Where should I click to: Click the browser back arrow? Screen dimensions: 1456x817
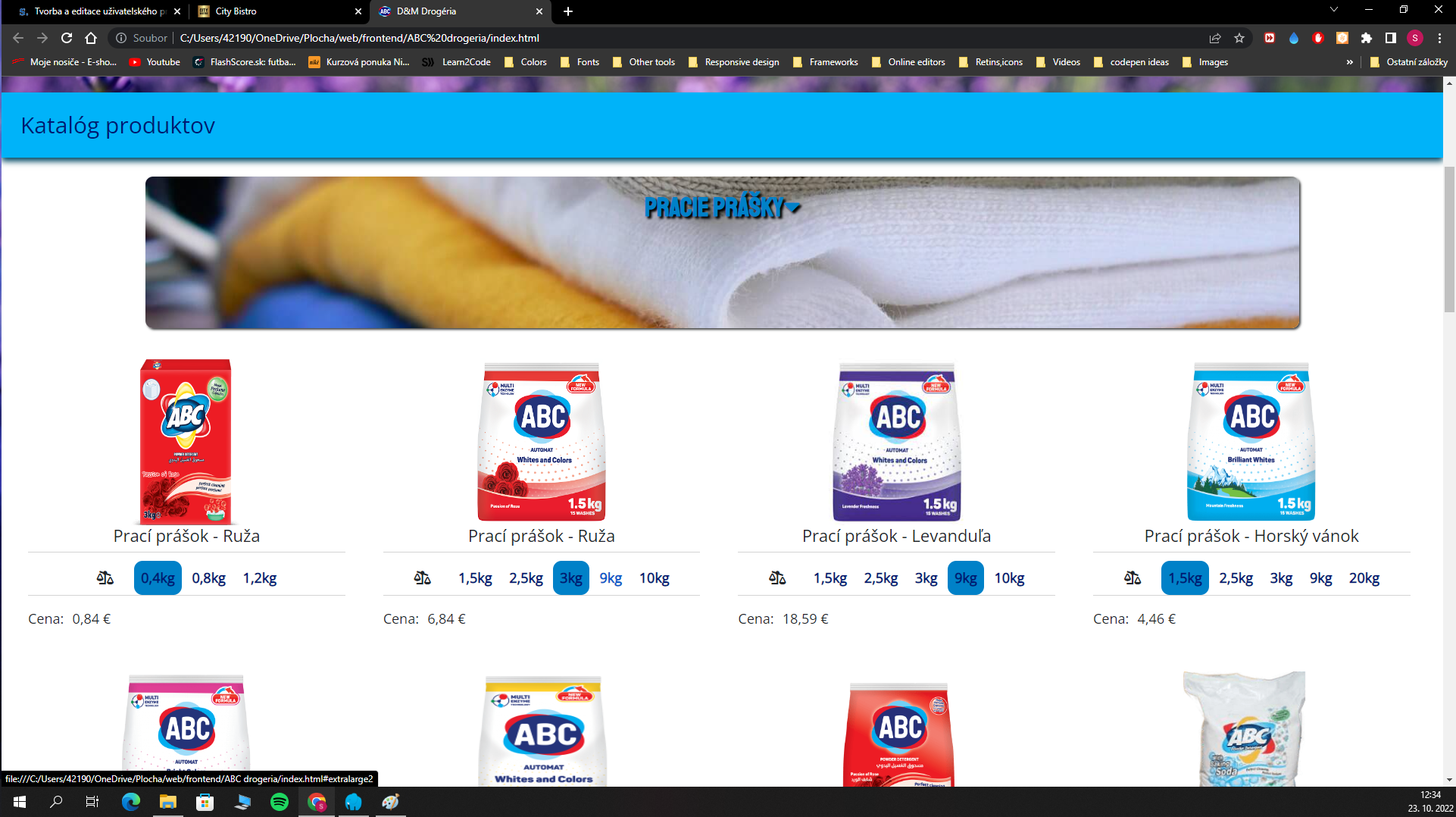[x=18, y=38]
